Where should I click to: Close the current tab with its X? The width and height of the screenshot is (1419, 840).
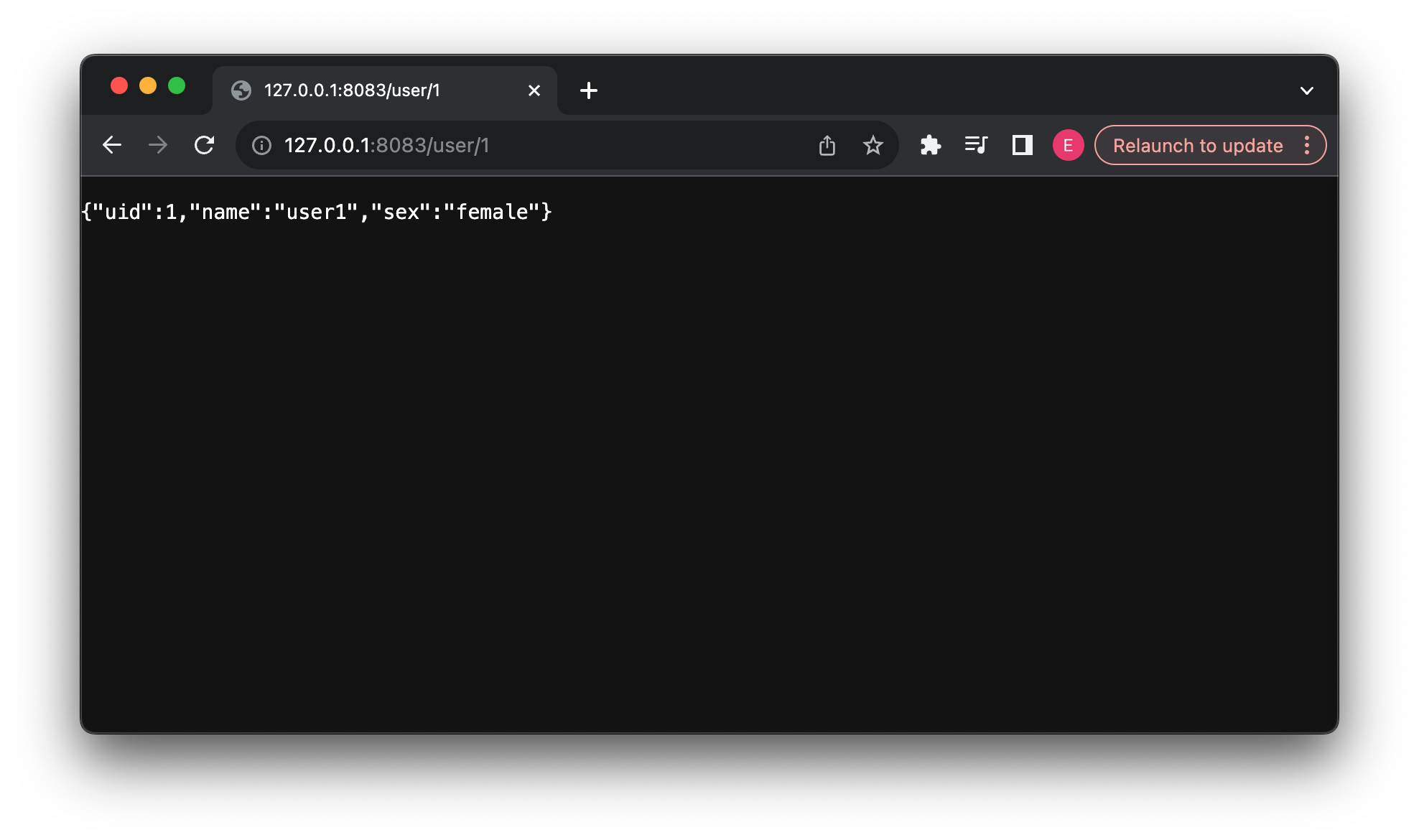point(534,90)
